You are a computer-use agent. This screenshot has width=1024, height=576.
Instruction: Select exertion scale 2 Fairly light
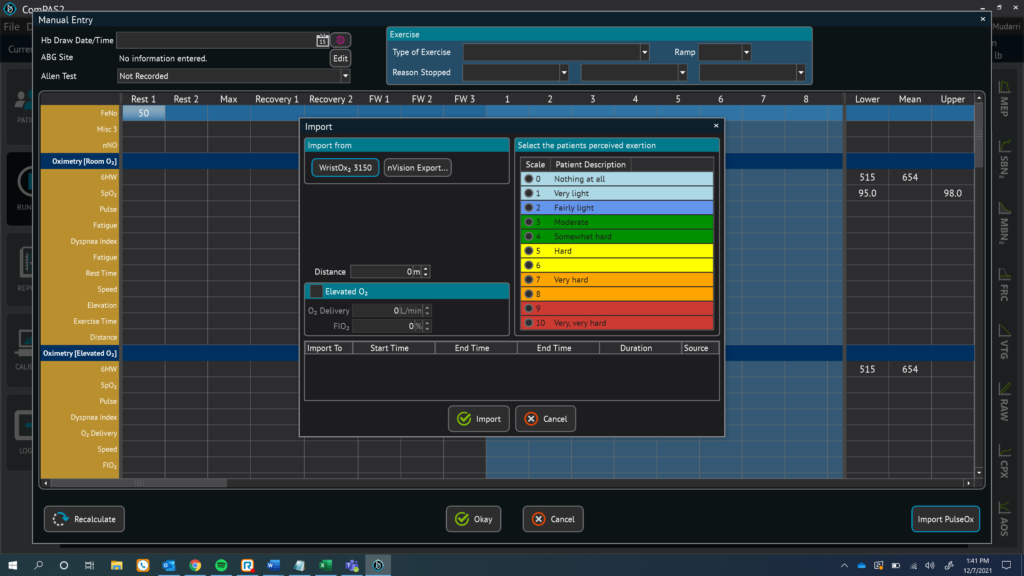[x=616, y=208]
